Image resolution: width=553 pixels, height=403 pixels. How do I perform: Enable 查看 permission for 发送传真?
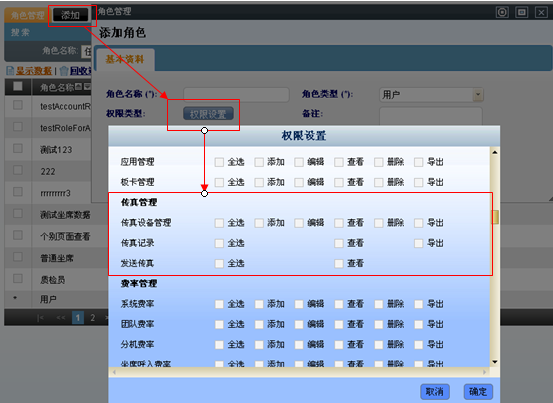coord(339,263)
